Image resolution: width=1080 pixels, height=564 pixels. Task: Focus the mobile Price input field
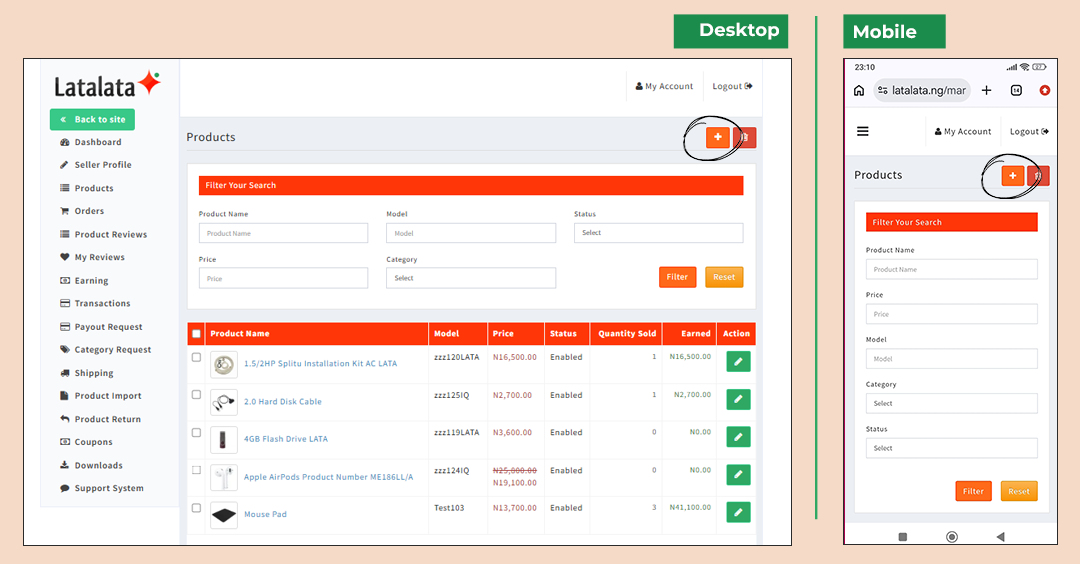(951, 314)
